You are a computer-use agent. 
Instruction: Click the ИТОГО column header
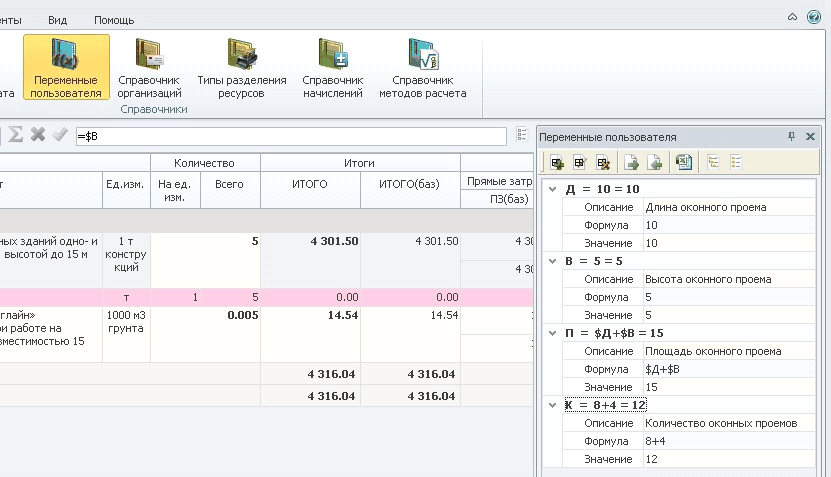[x=310, y=184]
